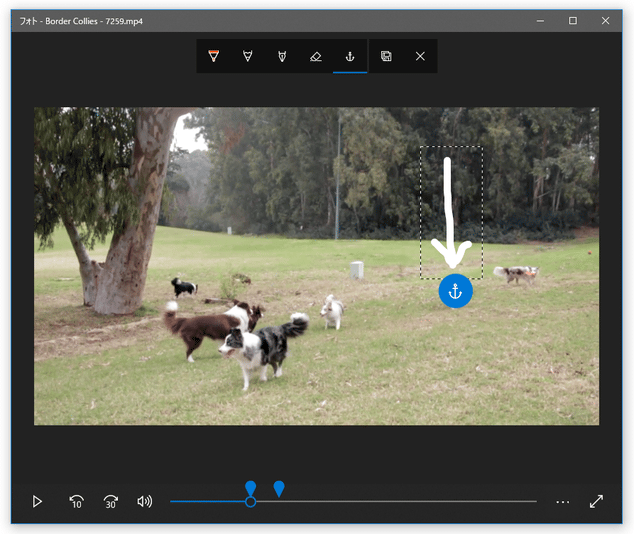Mute the video volume
This screenshot has width=634, height=534.
click(145, 501)
